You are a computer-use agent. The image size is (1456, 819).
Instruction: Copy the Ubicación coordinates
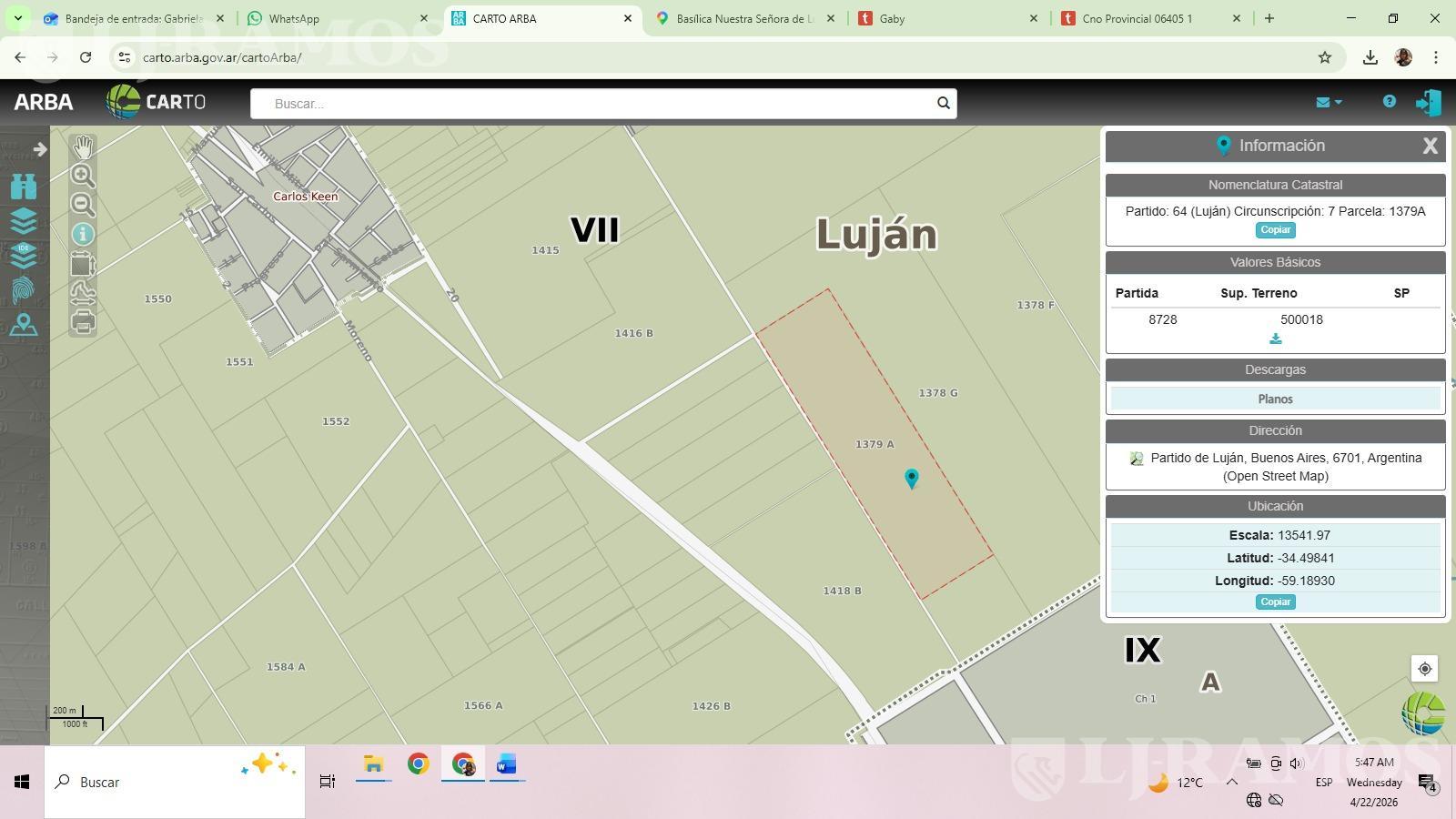(x=1275, y=602)
